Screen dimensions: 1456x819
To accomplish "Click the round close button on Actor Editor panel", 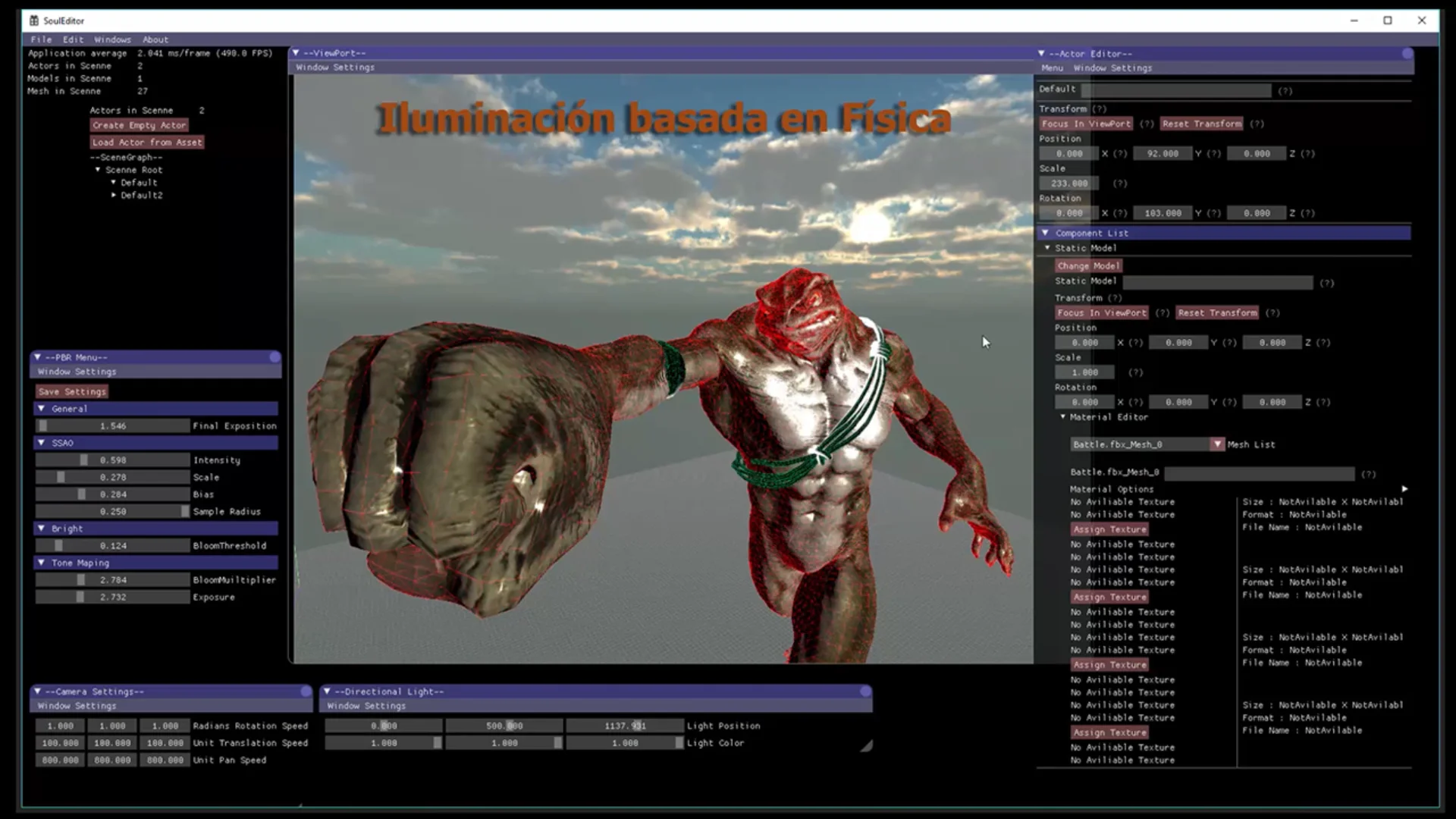I will coord(1407,54).
